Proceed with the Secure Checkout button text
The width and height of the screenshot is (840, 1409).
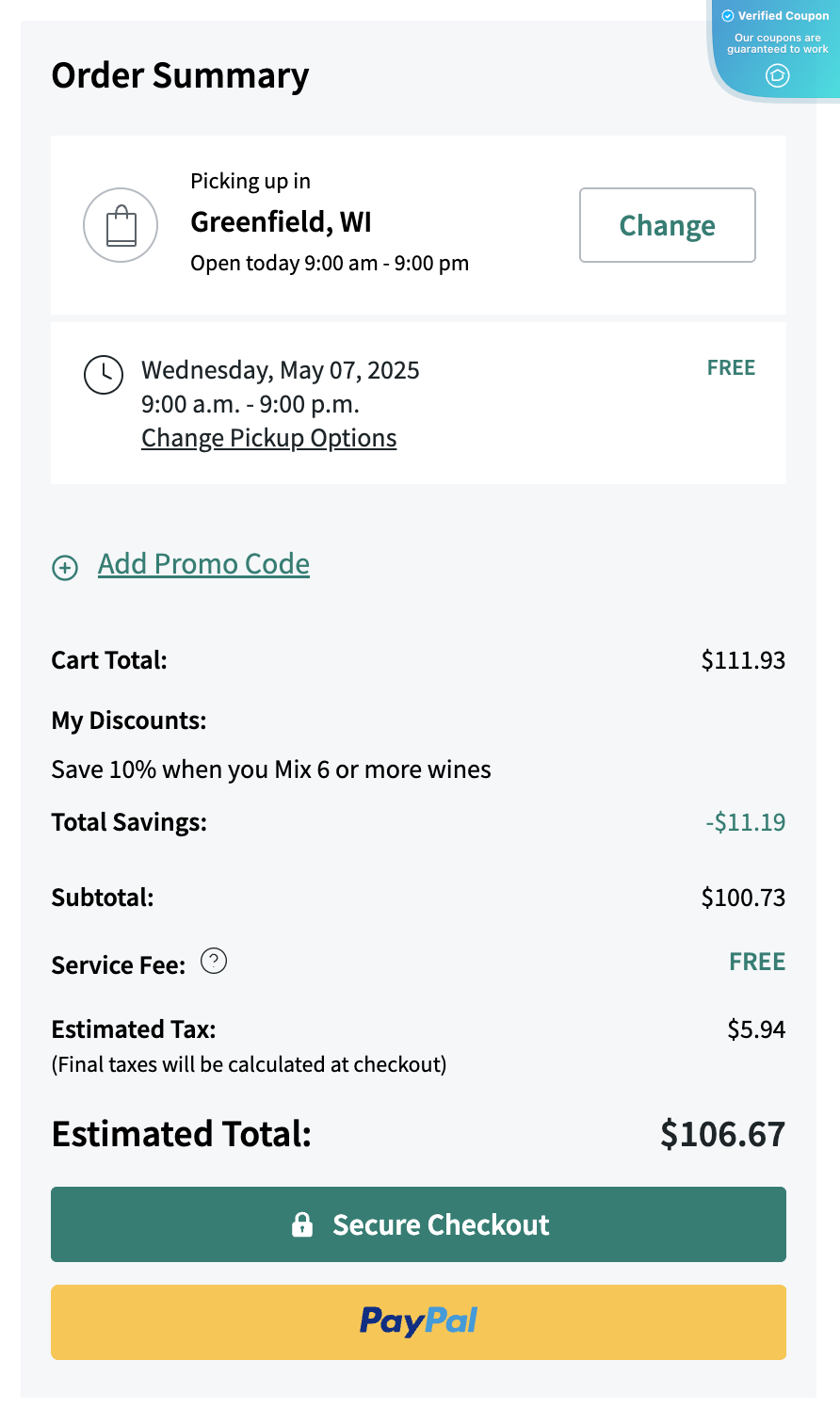click(x=441, y=1224)
